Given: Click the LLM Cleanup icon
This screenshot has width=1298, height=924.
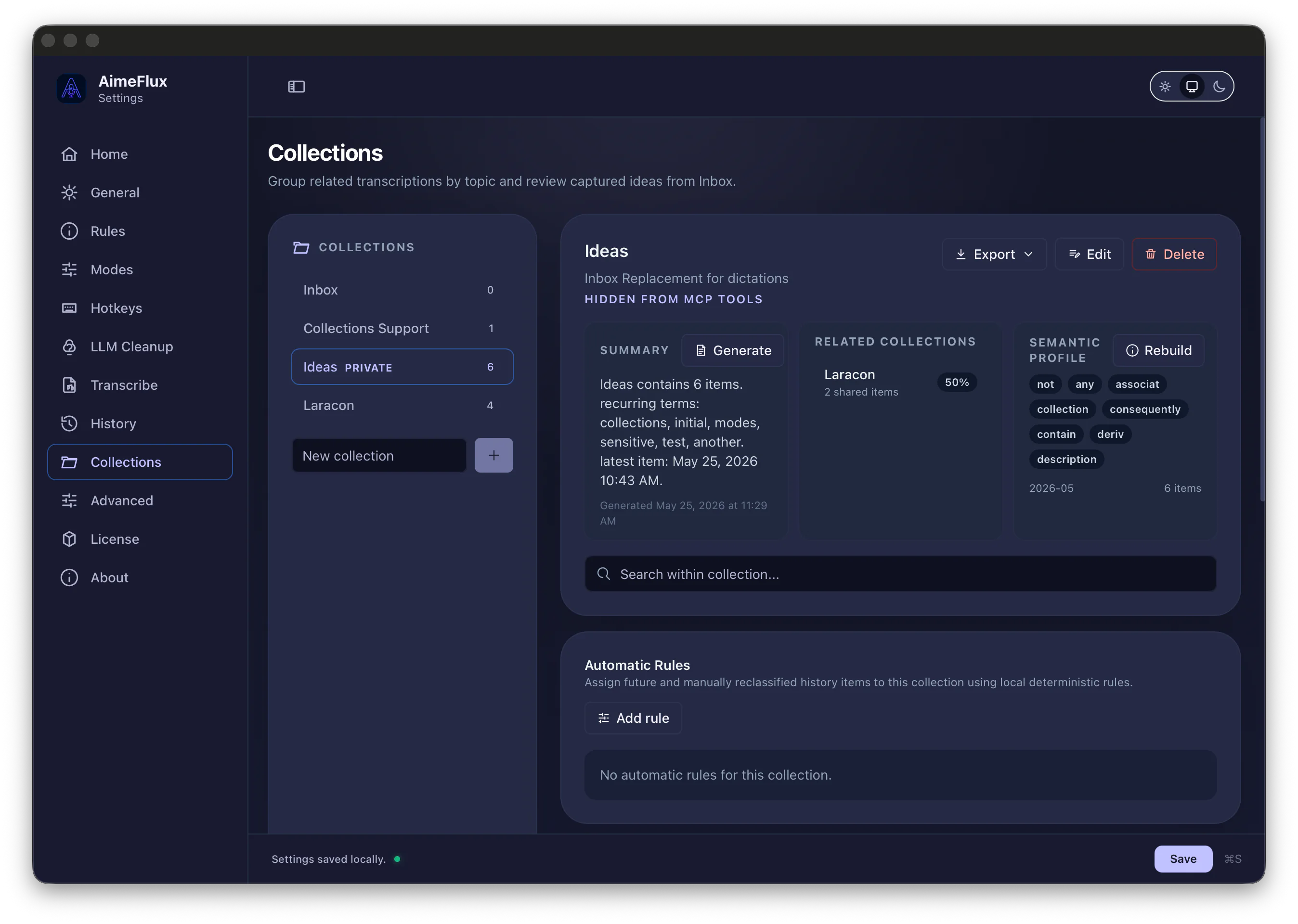Looking at the screenshot, I should coord(69,346).
